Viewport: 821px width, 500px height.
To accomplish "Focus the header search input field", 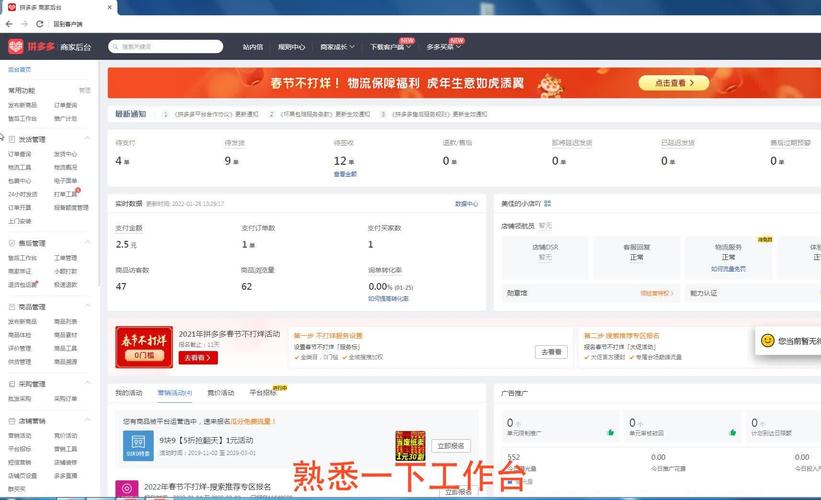I will point(165,47).
